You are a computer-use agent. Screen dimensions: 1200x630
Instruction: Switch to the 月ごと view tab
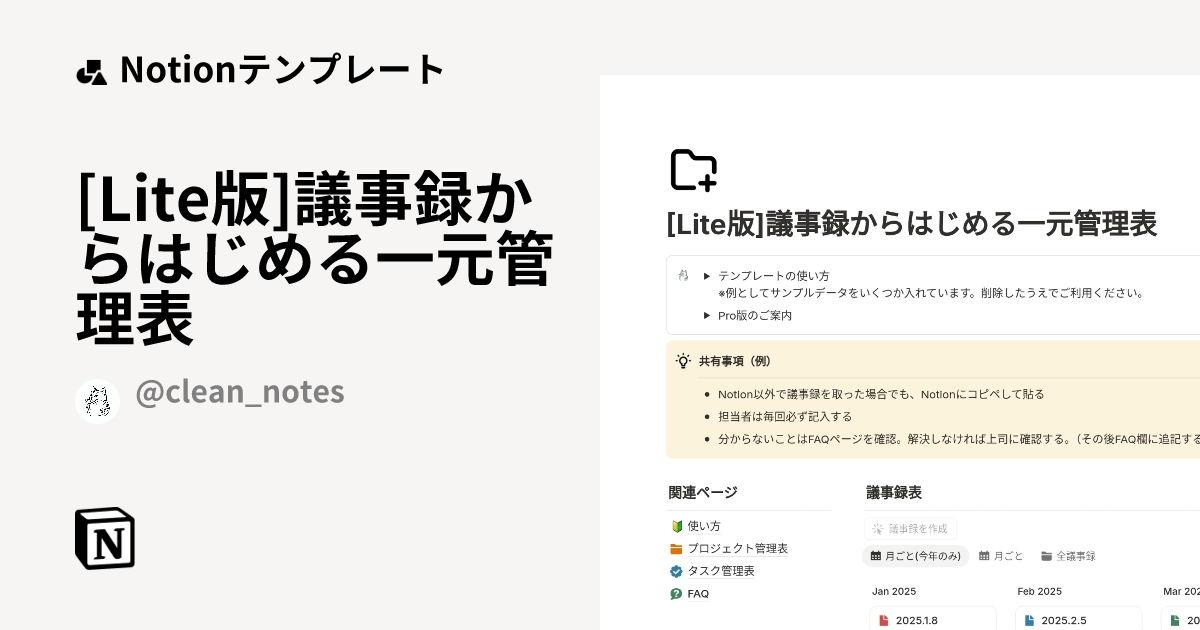[1001, 556]
